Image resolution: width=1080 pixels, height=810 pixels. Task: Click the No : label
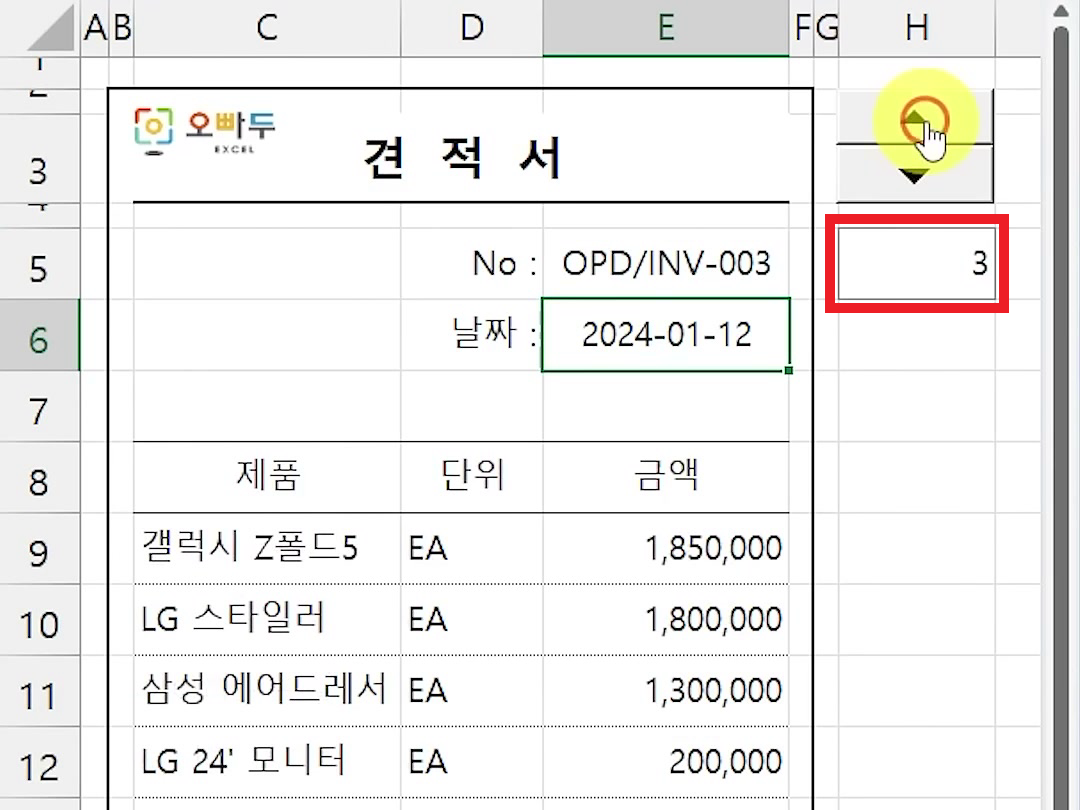(x=504, y=264)
